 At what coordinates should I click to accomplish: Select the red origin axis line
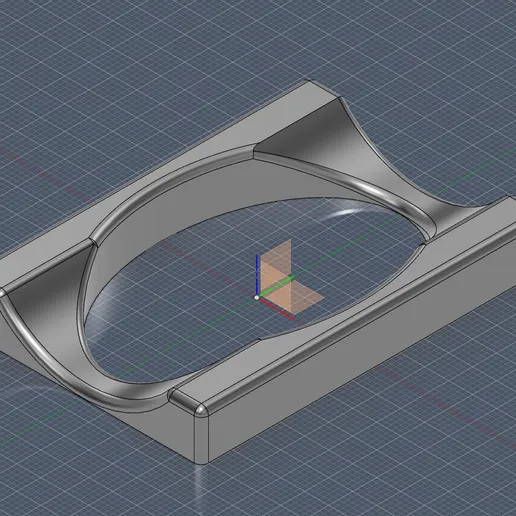[x=276, y=309]
